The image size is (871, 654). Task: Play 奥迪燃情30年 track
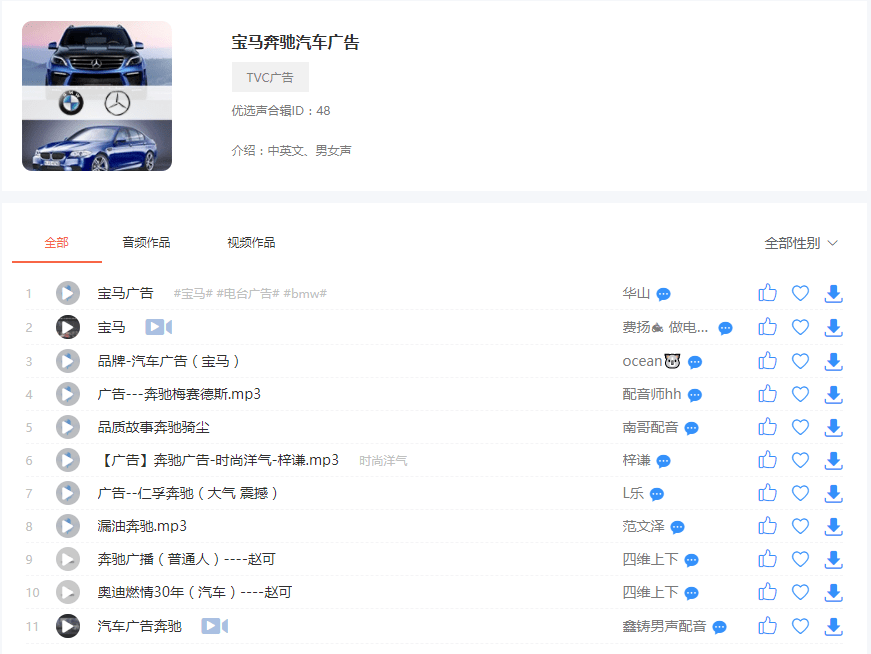68,592
